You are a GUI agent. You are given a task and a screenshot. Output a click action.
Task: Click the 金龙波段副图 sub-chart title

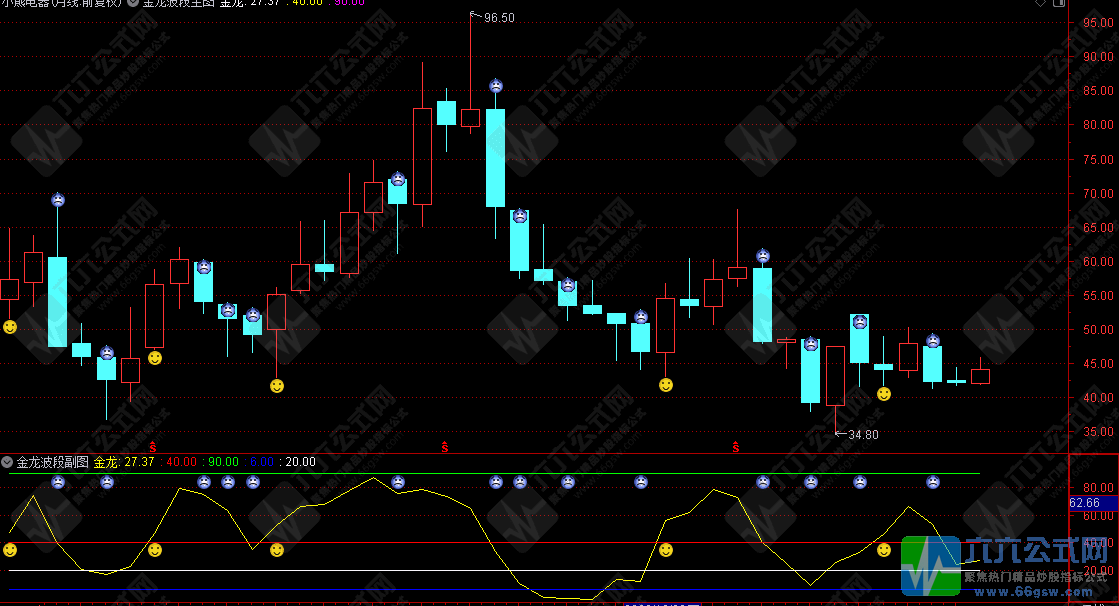[x=53, y=462]
